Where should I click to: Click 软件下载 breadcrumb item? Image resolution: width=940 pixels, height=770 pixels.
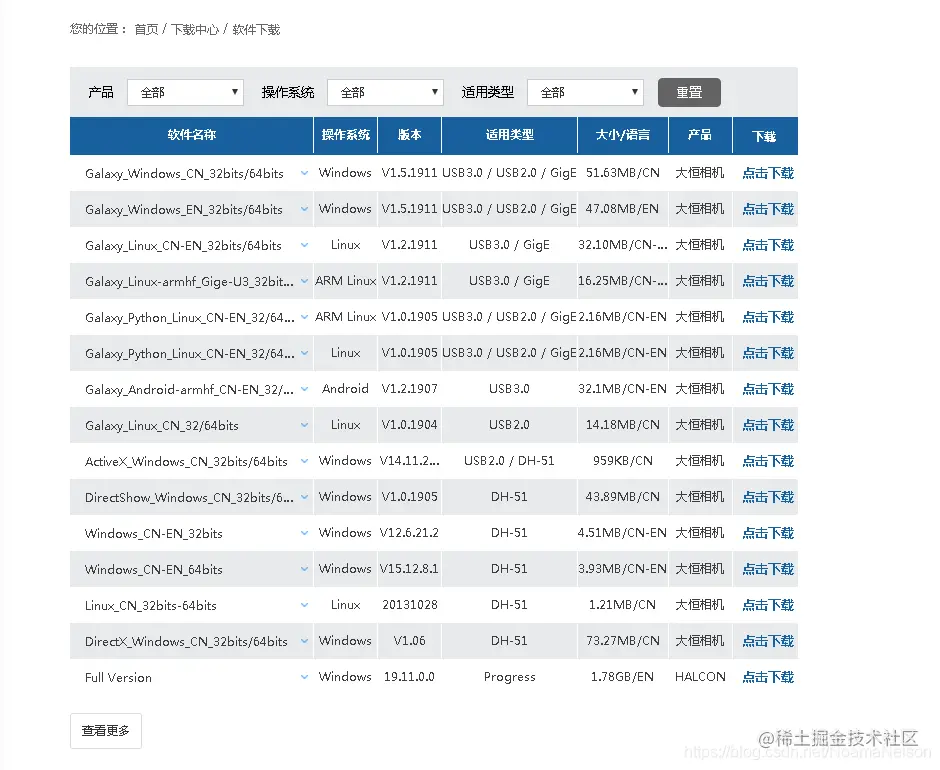point(256,29)
